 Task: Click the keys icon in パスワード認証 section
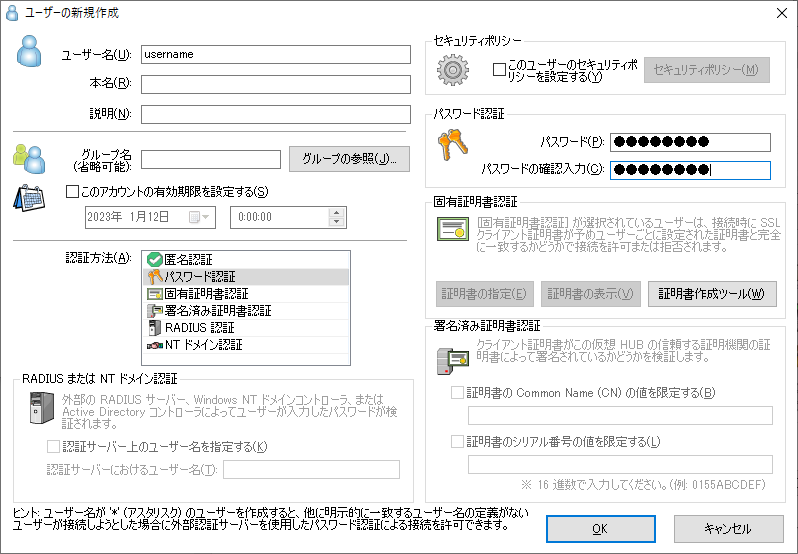(452, 145)
